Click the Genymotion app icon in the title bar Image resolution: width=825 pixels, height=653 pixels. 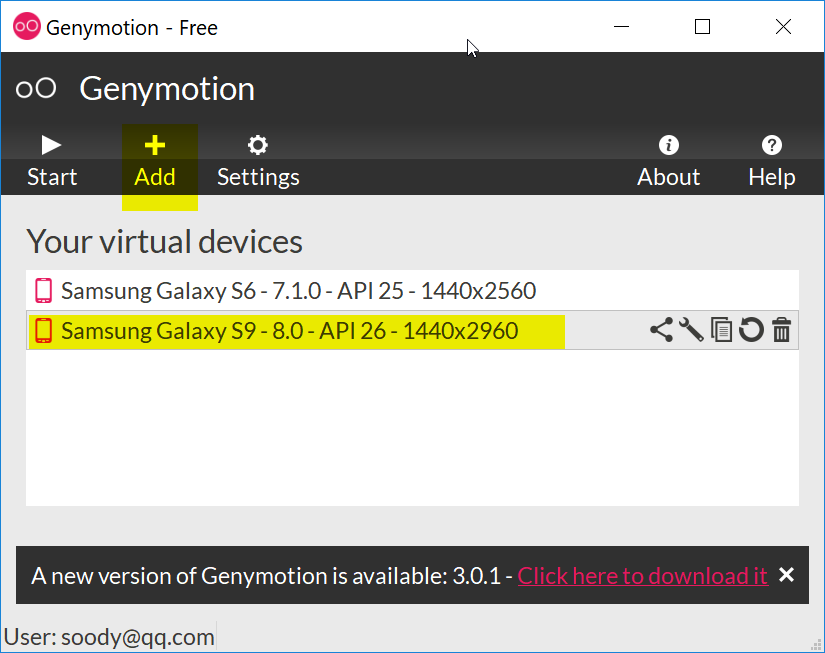pyautogui.click(x=27, y=27)
